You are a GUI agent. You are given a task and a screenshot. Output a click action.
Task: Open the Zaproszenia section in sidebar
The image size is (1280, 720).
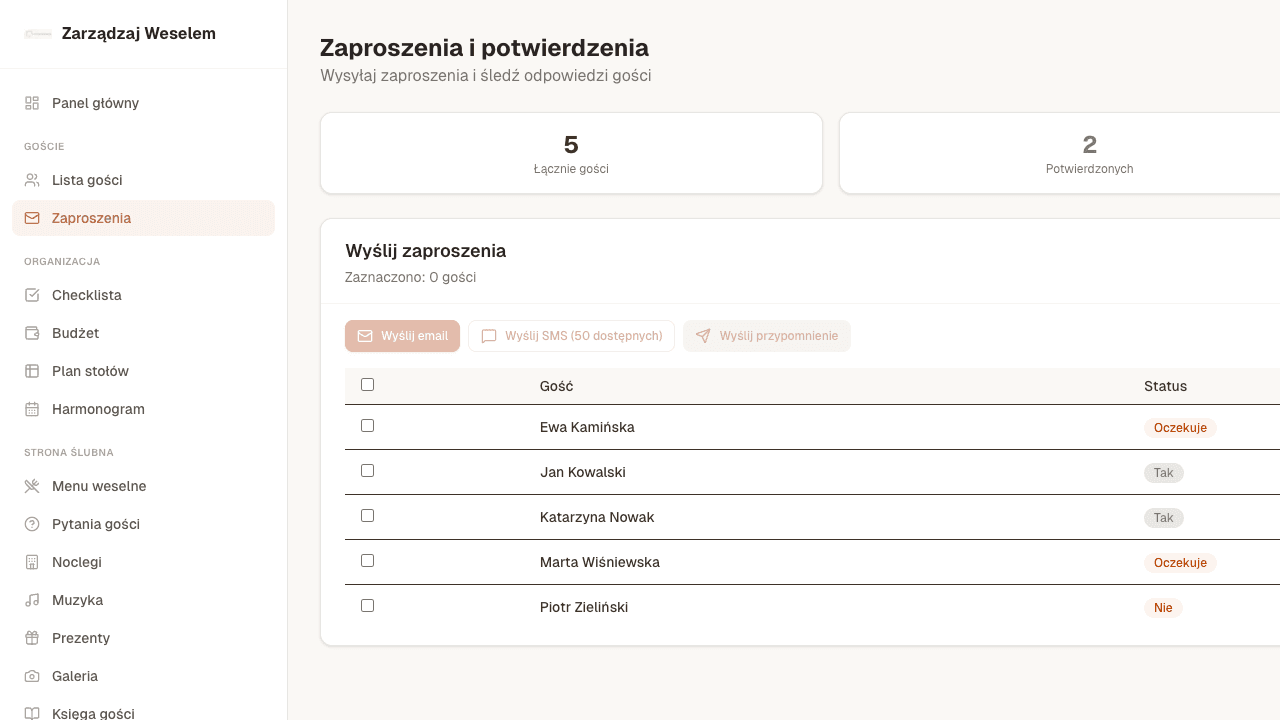[x=92, y=218]
